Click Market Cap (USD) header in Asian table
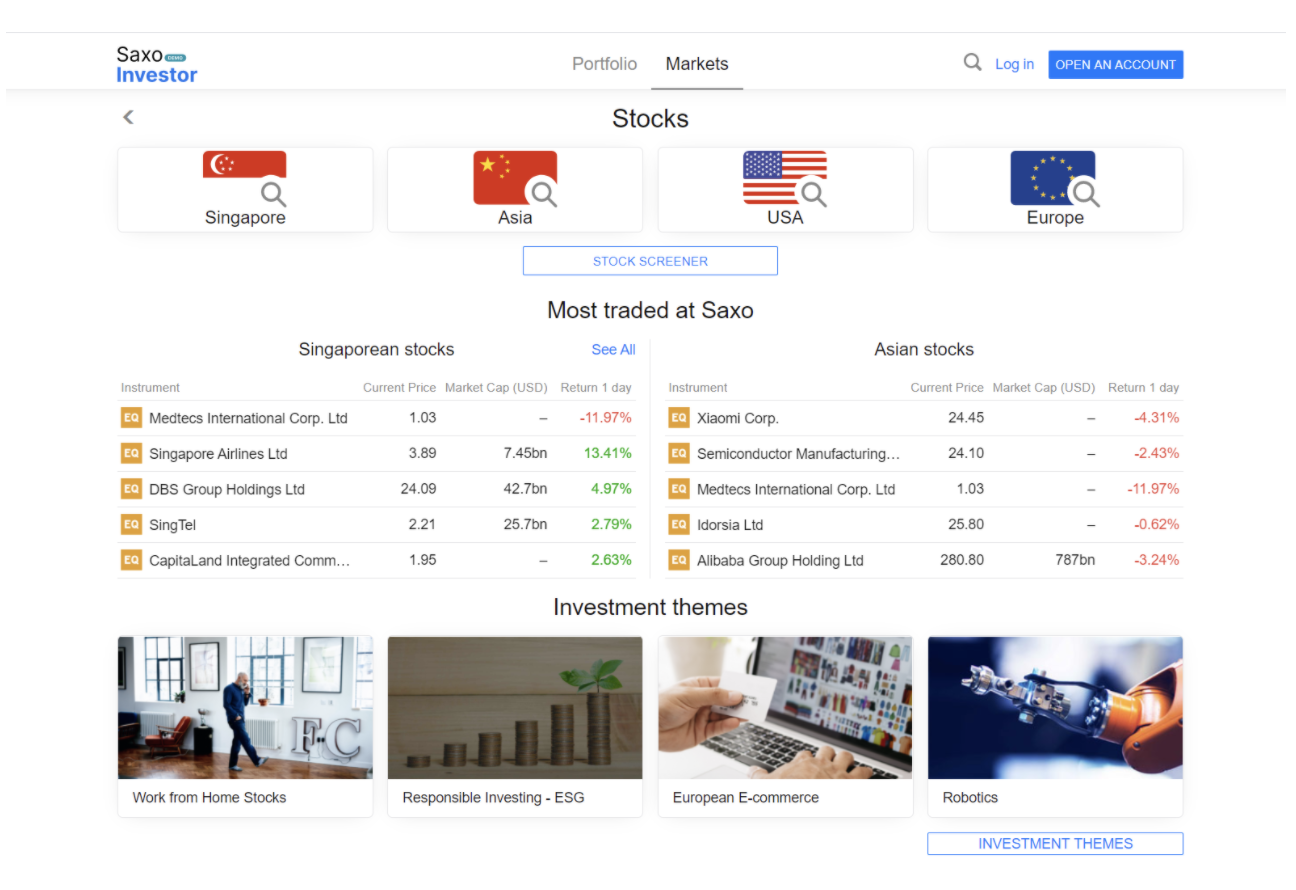Image resolution: width=1296 pixels, height=890 pixels. (x=1044, y=387)
